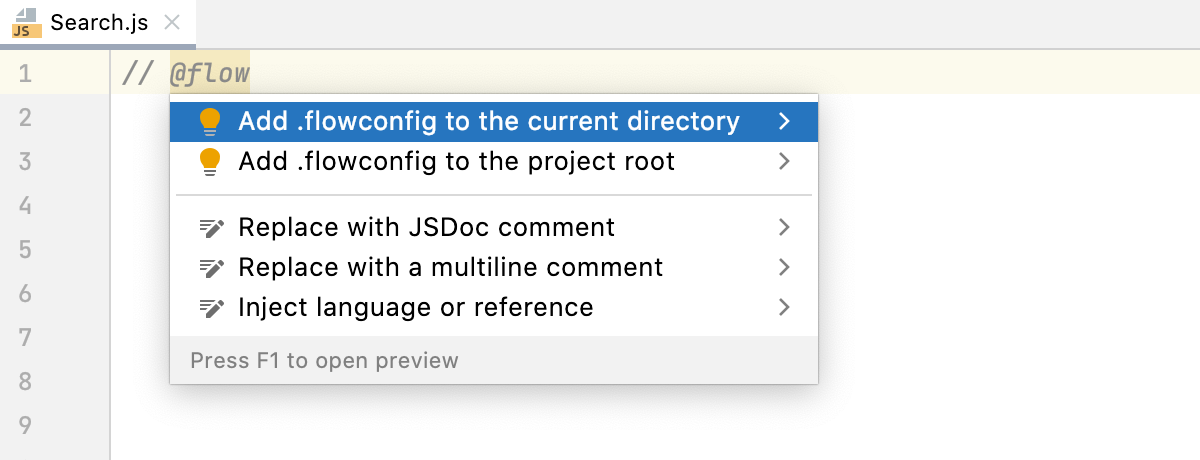
Task: Click the pencil icon beside JSDoc comment option
Action: pyautogui.click(x=211, y=228)
